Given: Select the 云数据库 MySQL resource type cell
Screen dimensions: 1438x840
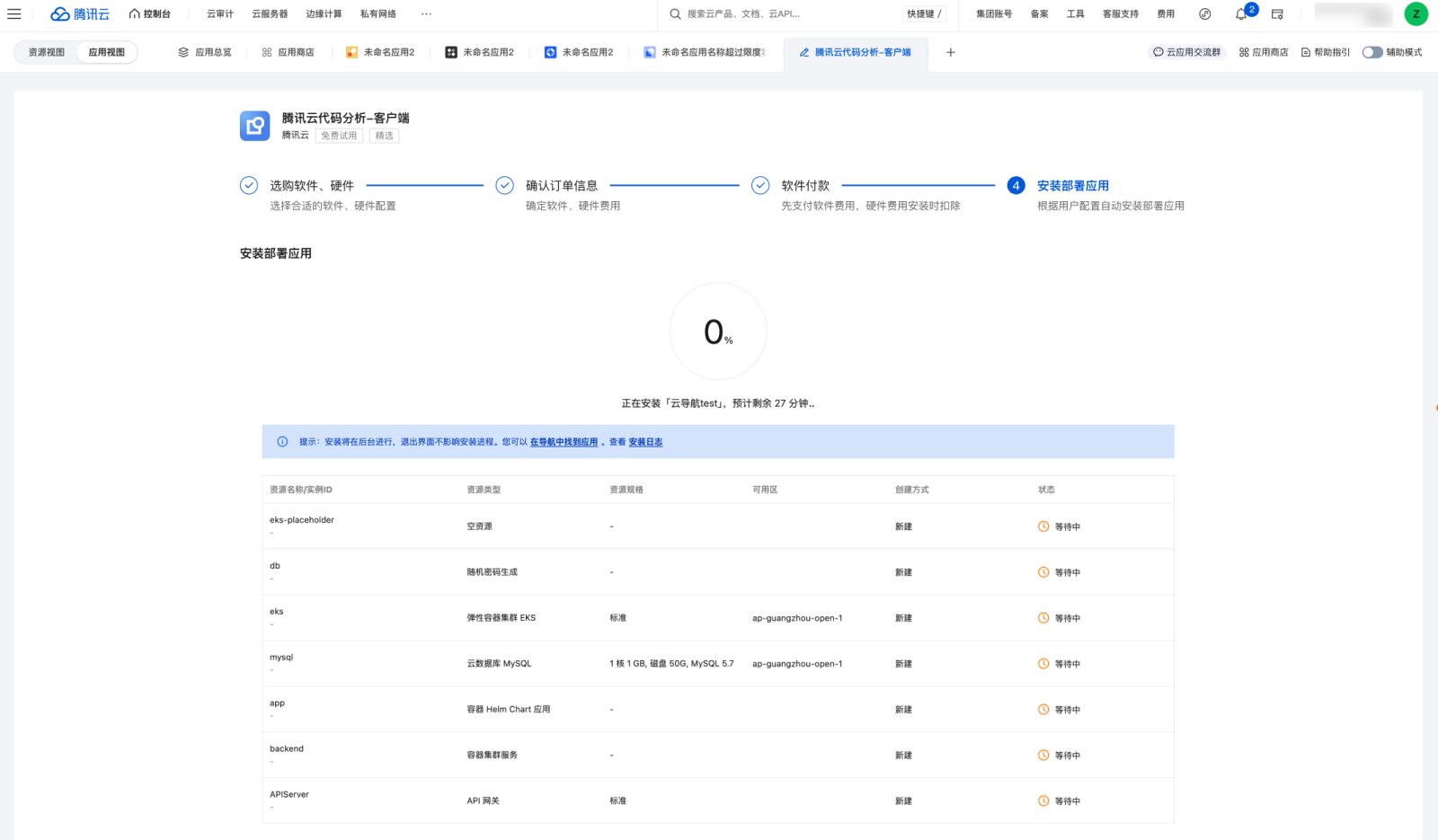Looking at the screenshot, I should click(x=499, y=664).
